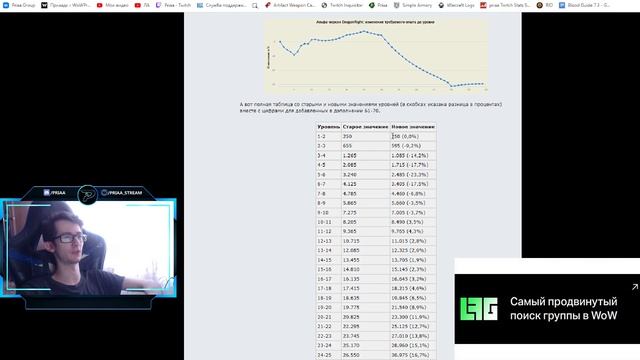Open the Priaa Group bookmark icon
This screenshot has height=360, width=640.
click(6, 5)
